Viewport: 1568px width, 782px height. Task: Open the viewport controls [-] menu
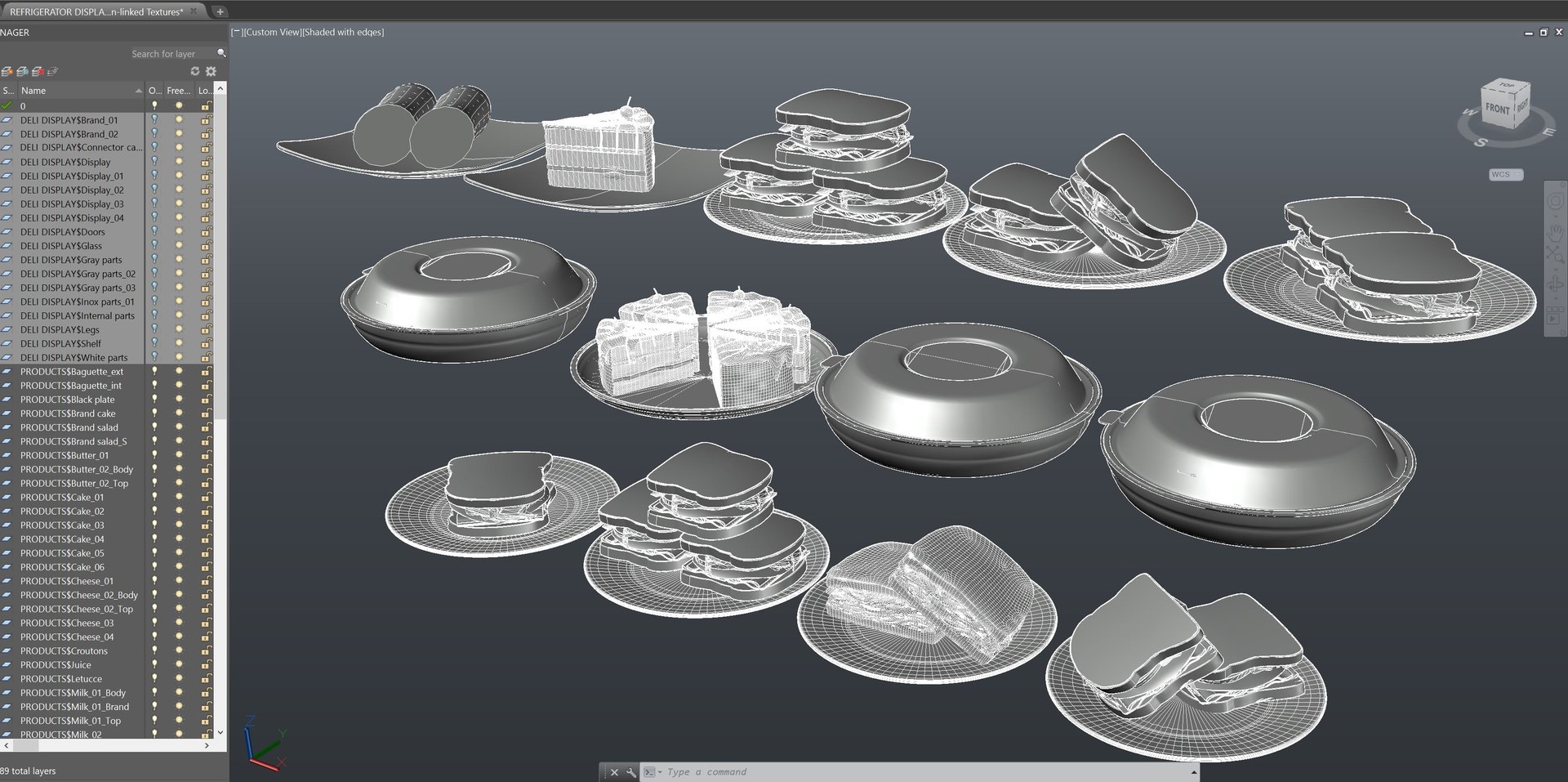pyautogui.click(x=236, y=32)
